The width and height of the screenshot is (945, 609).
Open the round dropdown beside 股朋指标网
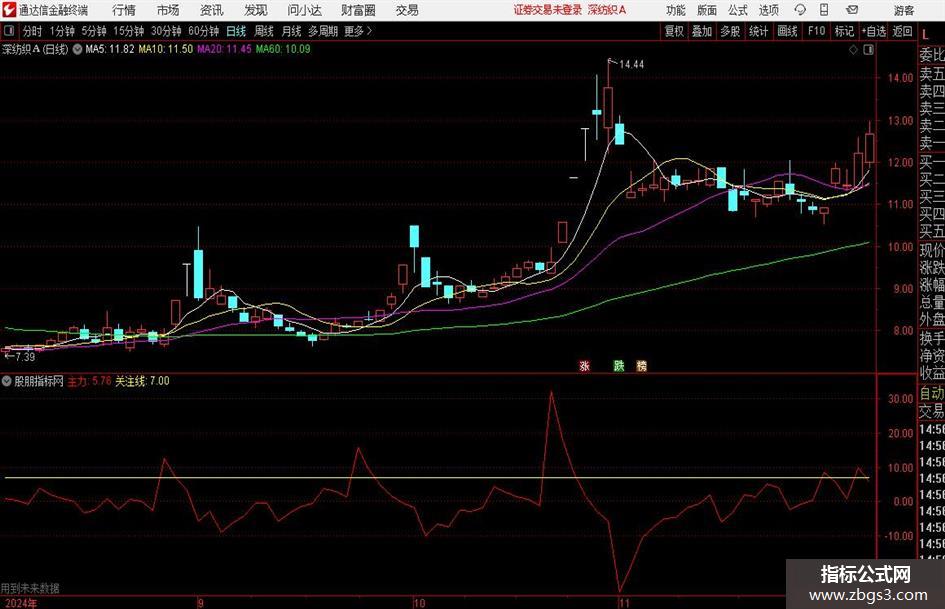point(7,381)
